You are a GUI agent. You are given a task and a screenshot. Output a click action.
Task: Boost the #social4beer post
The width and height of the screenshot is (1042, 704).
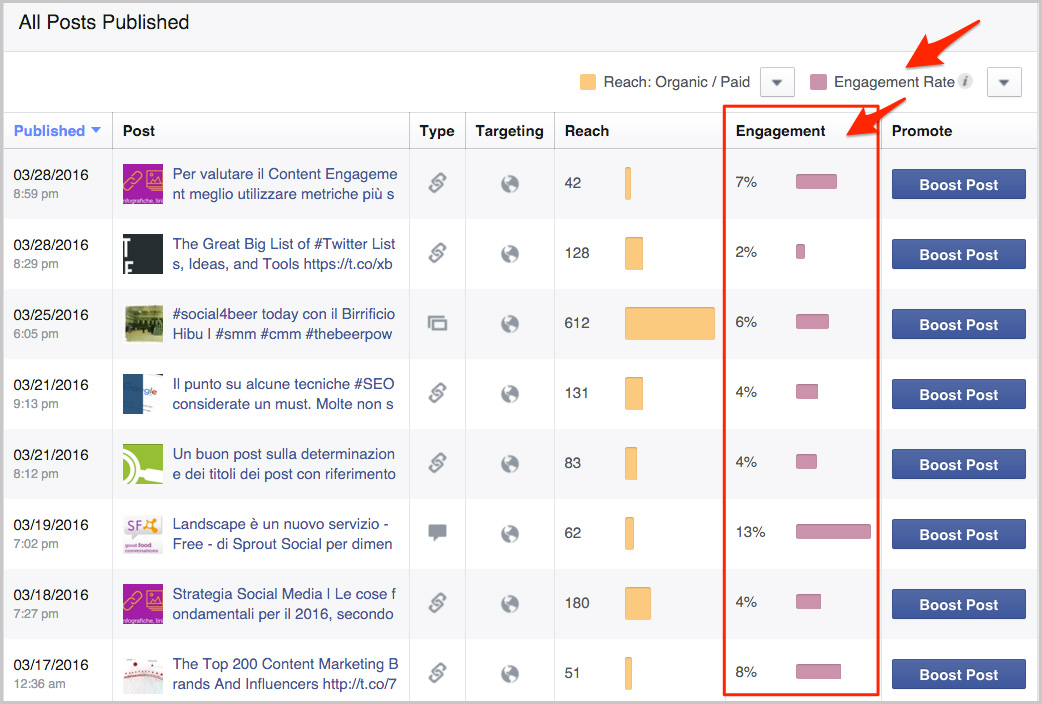coord(958,324)
